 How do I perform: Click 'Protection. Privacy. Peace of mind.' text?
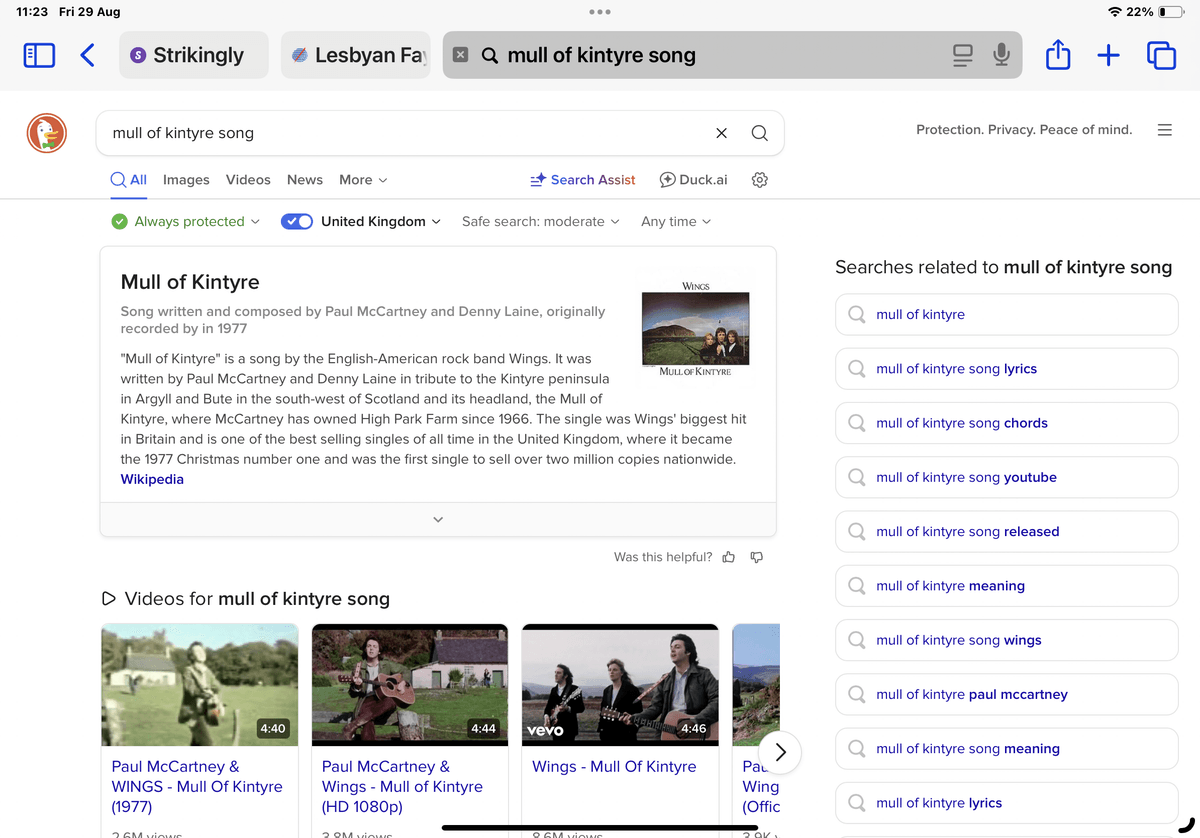coord(1024,130)
